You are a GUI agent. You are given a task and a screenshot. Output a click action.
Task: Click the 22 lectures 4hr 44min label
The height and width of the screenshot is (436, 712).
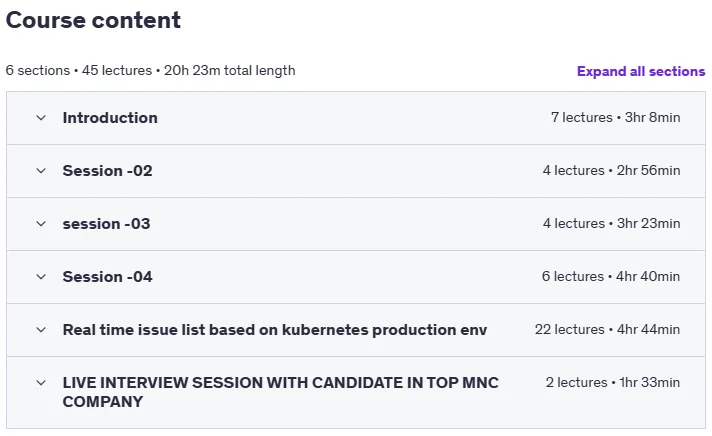[607, 330]
